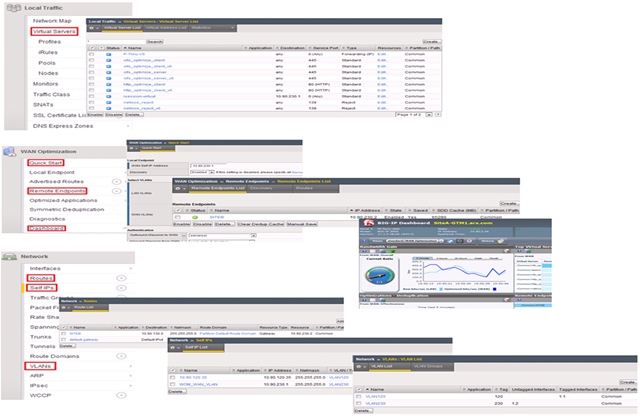Open gear menu in Route List panel
The image size is (640, 416).
click(x=66, y=307)
